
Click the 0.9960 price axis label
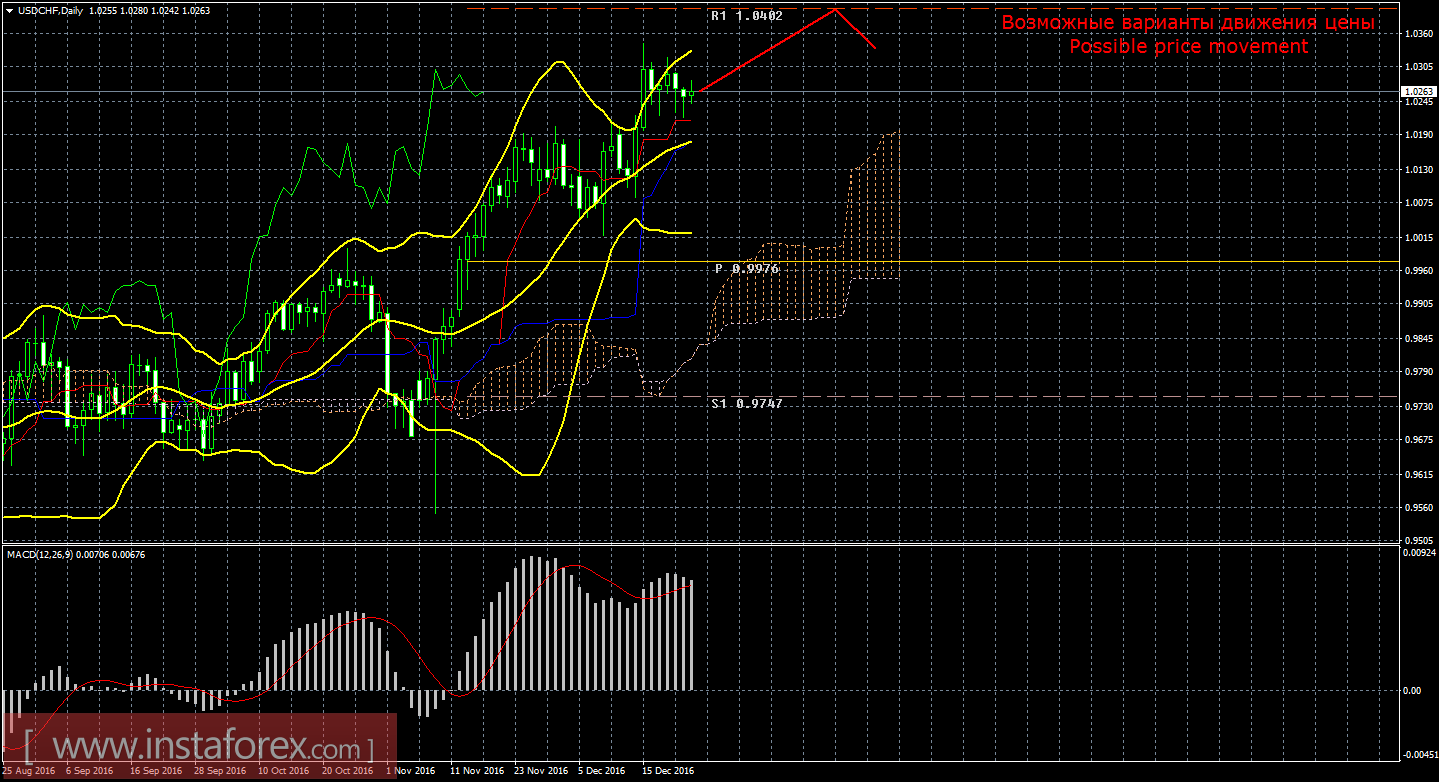click(1418, 271)
